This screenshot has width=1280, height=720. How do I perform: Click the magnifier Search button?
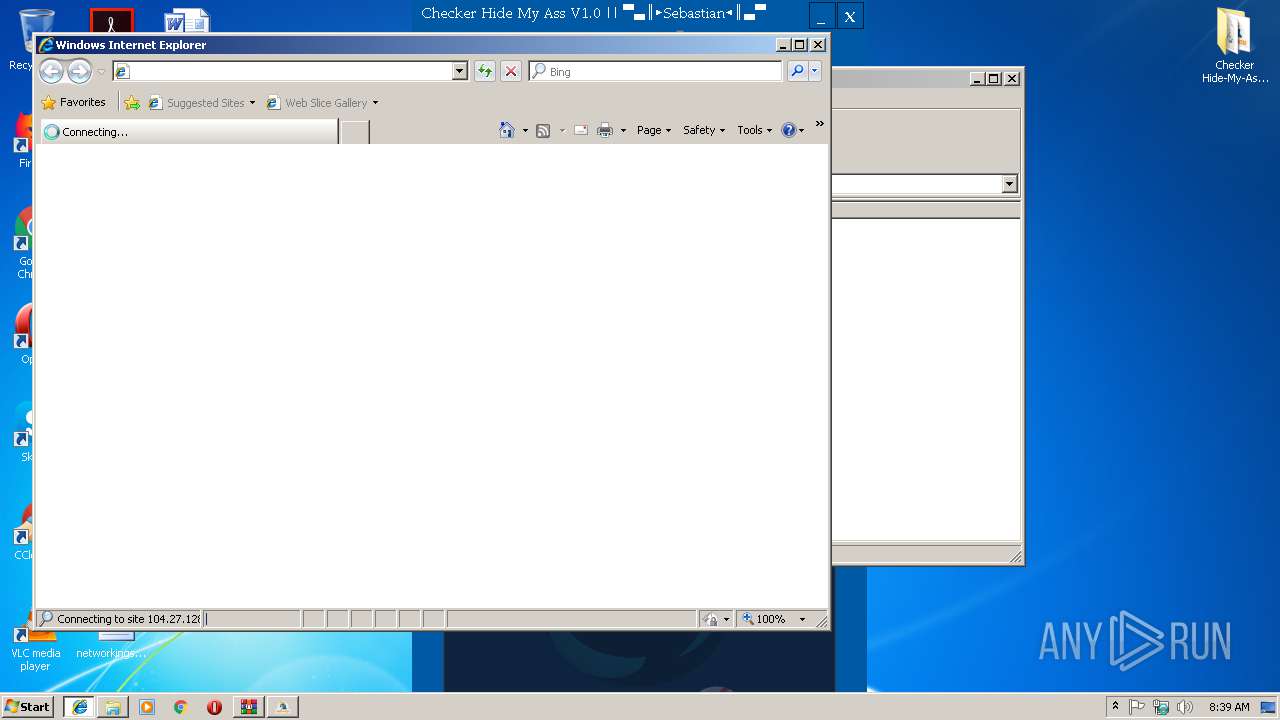[797, 71]
